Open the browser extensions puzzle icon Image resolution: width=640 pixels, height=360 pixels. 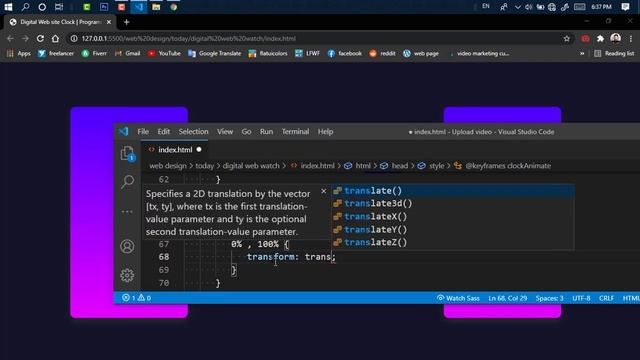pyautogui.click(x=600, y=38)
